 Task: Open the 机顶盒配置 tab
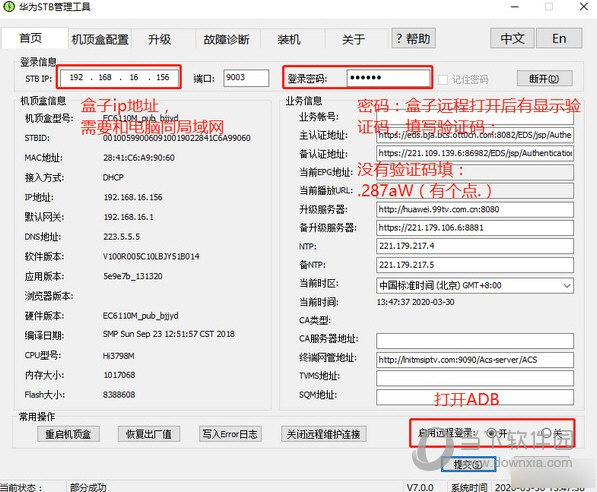click(x=100, y=39)
